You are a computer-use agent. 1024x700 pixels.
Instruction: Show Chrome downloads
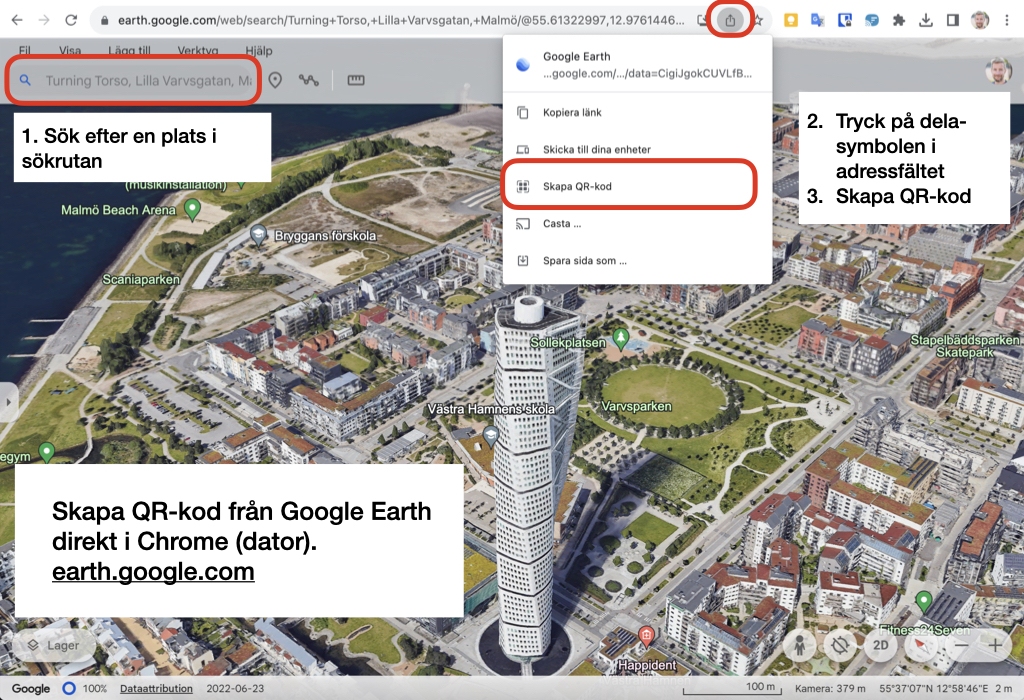click(x=925, y=20)
